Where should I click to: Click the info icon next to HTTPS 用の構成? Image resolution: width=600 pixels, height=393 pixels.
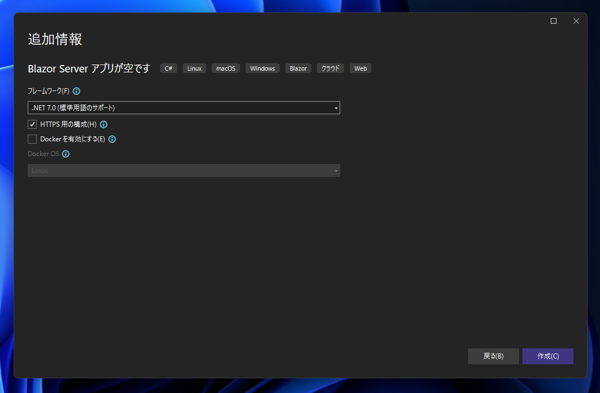pyautogui.click(x=104, y=124)
